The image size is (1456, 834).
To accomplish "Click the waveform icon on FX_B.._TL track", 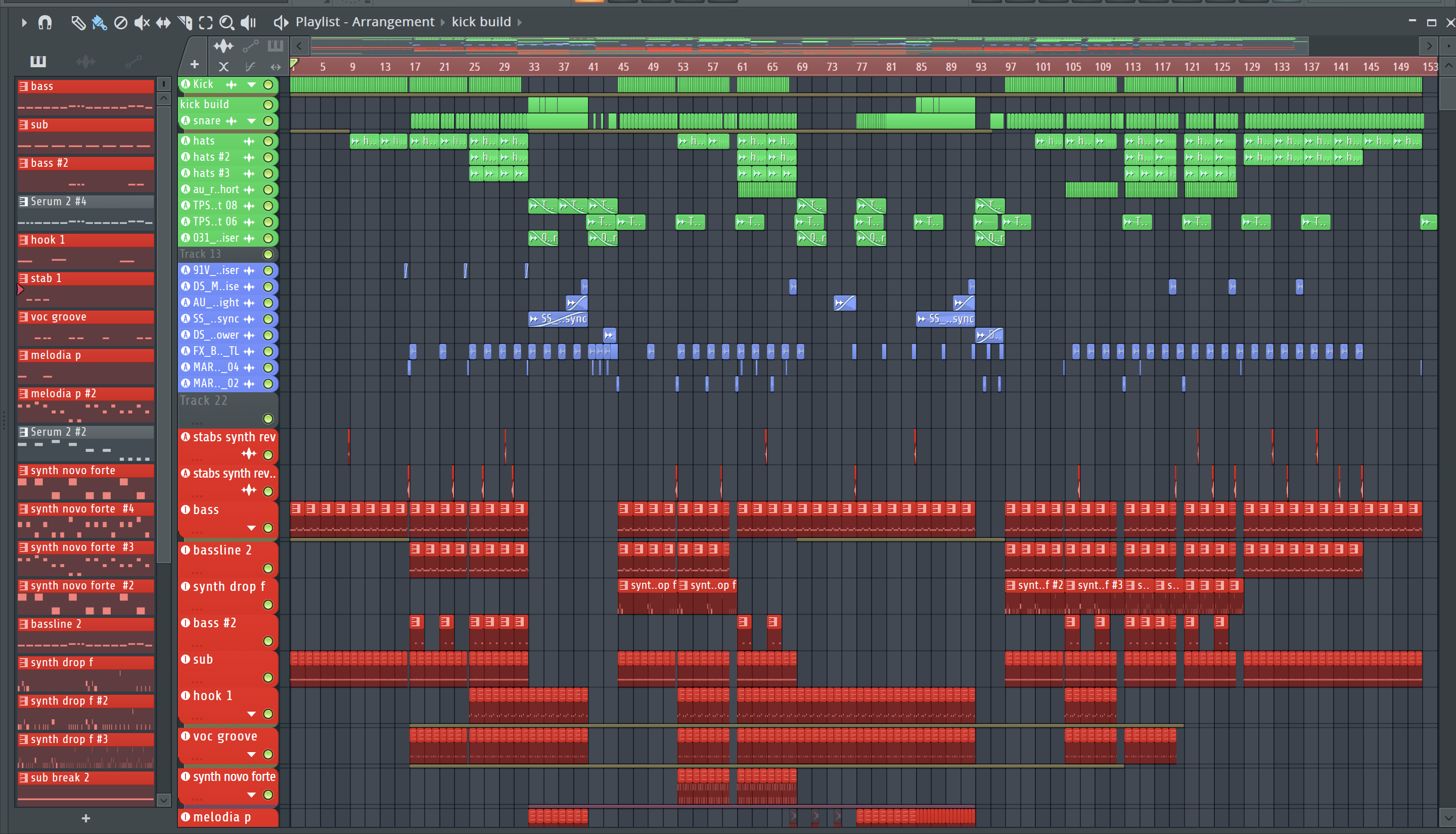I will tap(249, 351).
